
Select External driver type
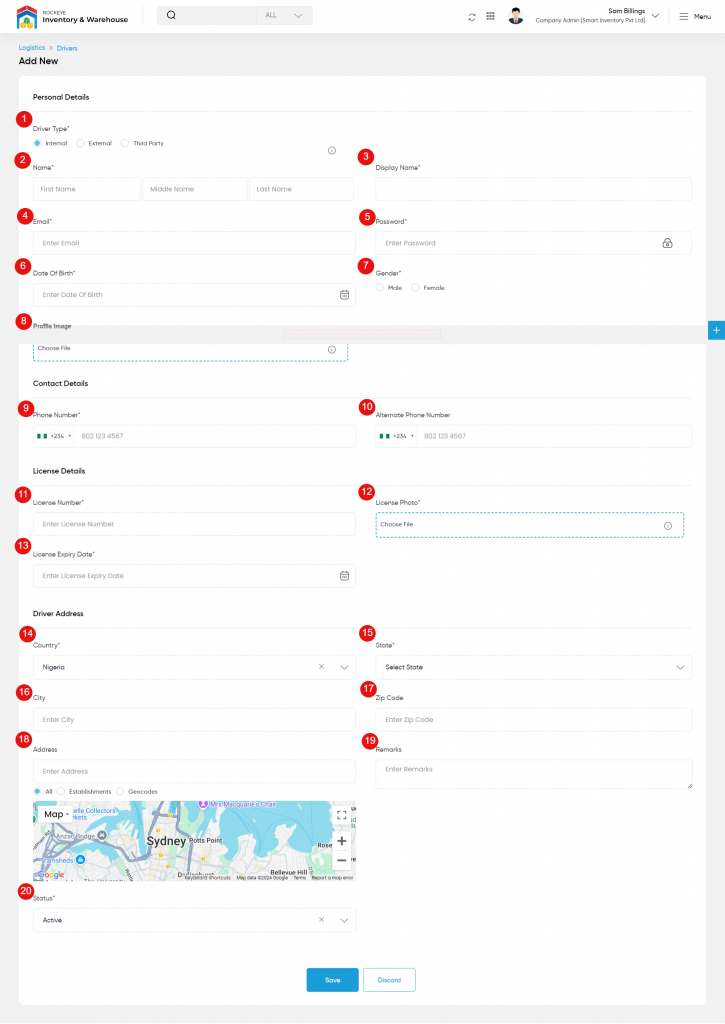coord(80,143)
